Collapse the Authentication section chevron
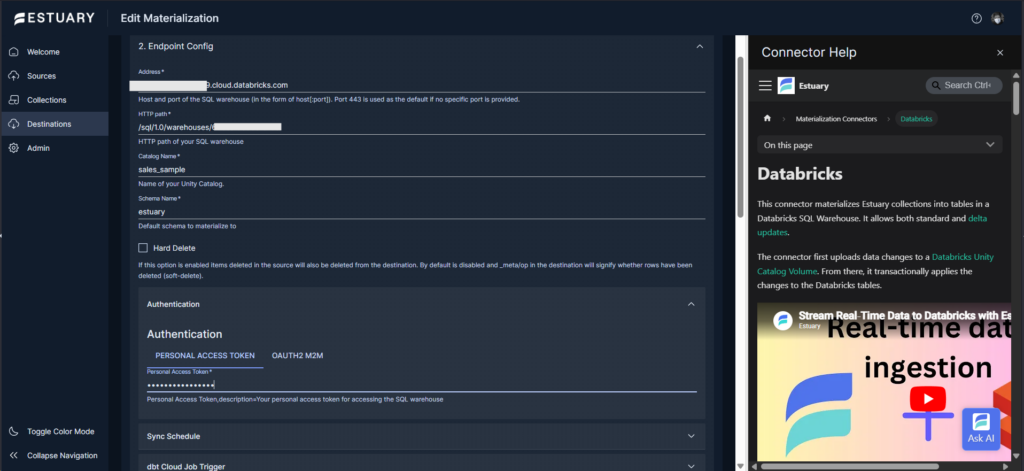Viewport: 1024px width, 471px height. pos(691,304)
